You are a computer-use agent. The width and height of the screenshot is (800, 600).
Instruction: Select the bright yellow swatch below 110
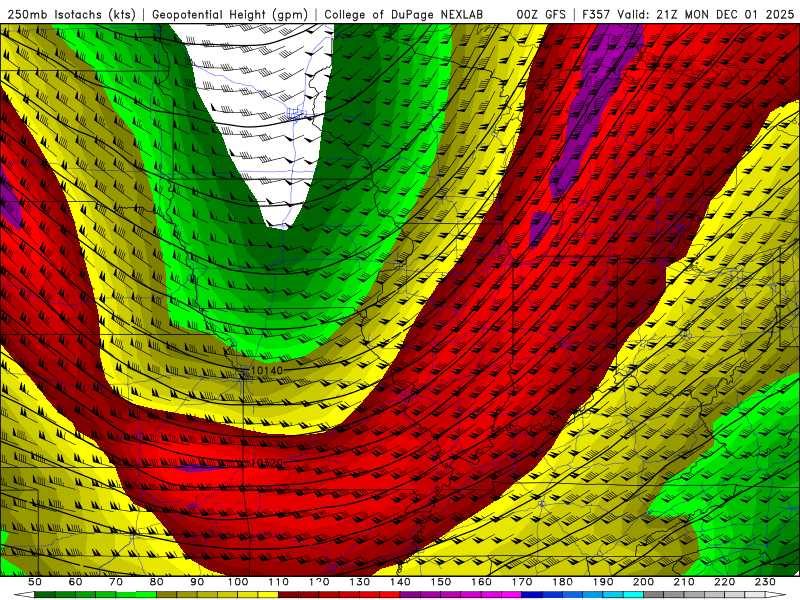tap(268, 595)
